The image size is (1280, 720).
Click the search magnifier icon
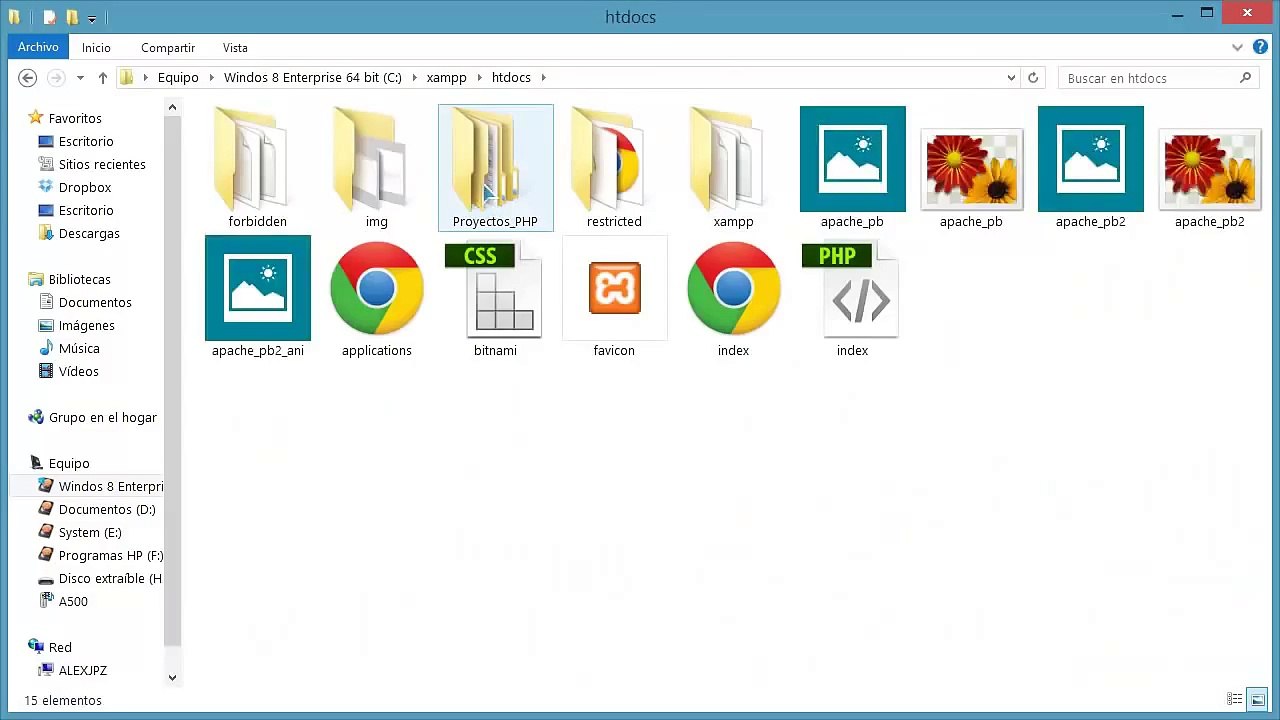click(x=1245, y=78)
